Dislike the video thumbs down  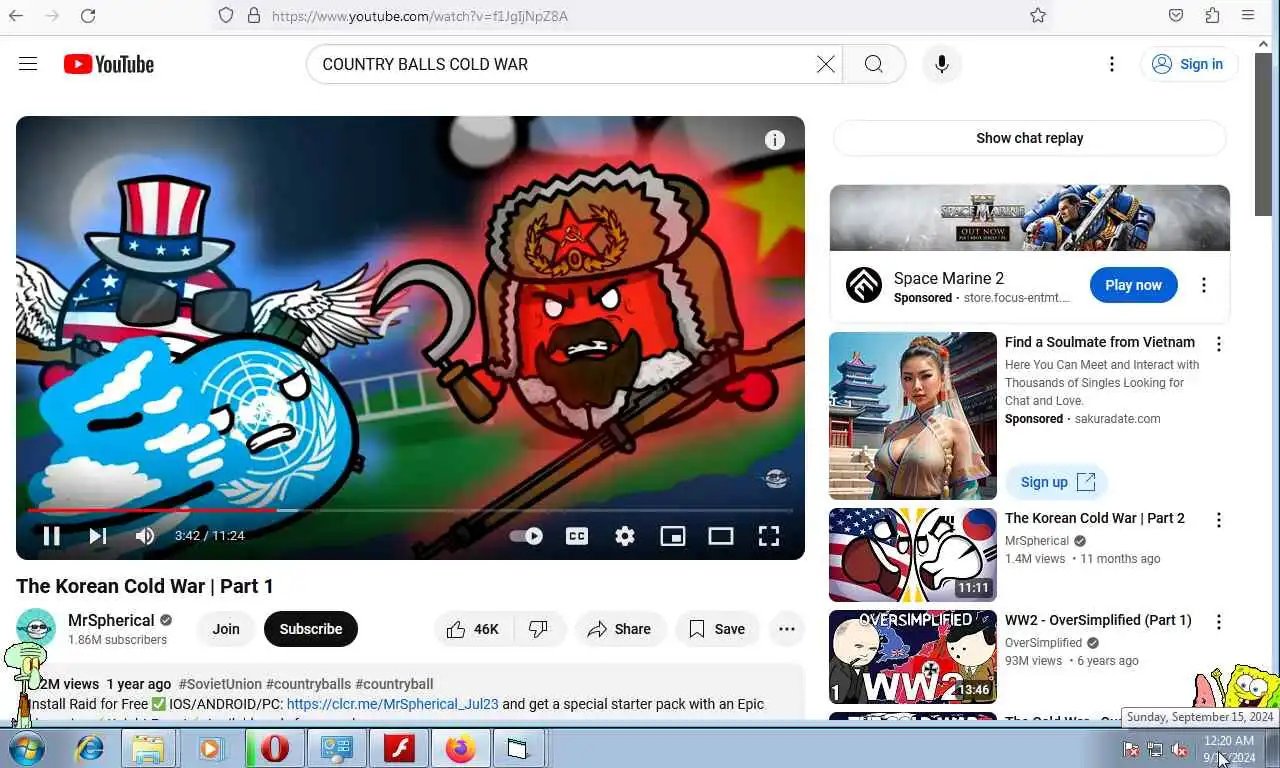click(x=540, y=629)
